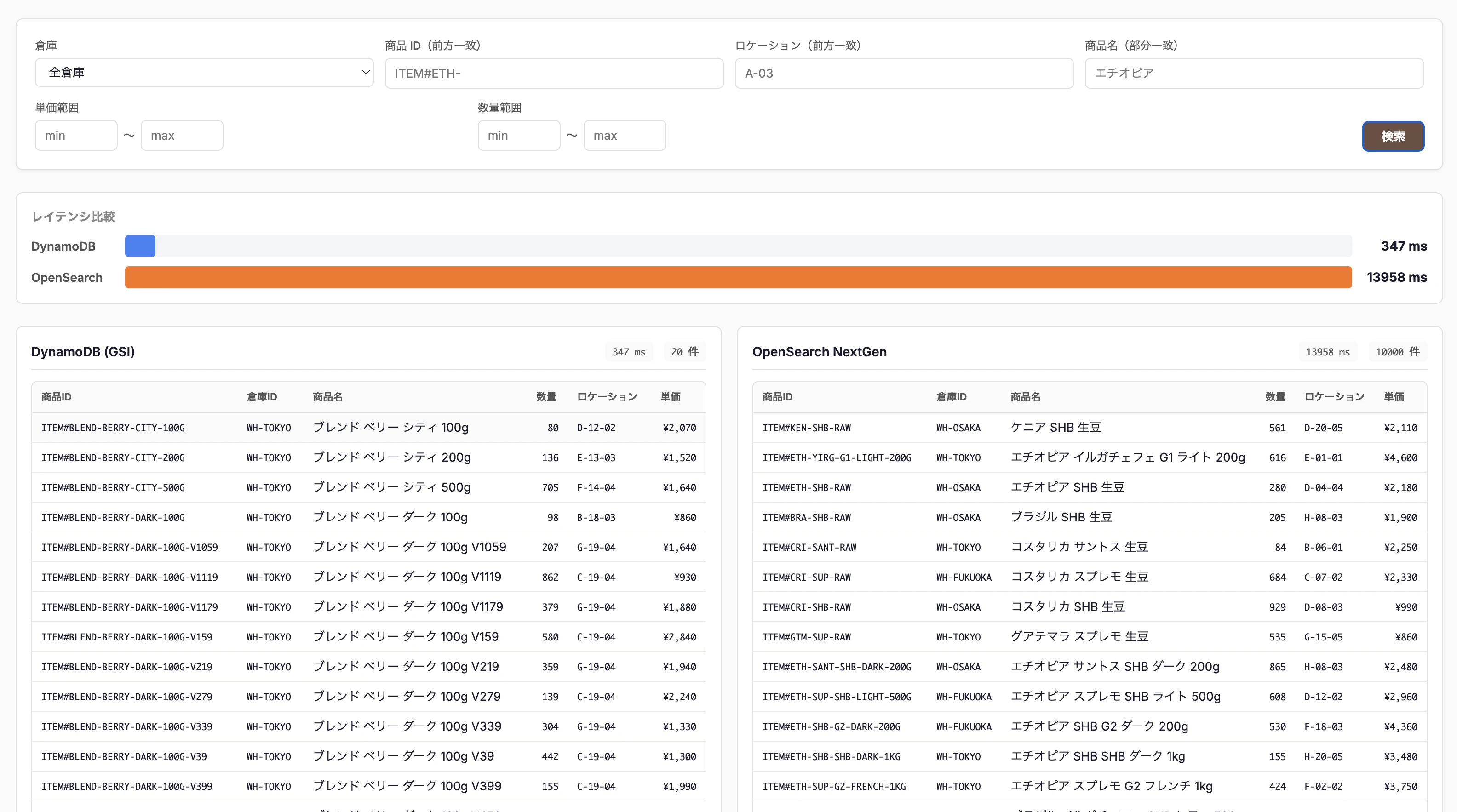Click WH-FUKUOKA in CRI-SUP-RAW row
The width and height of the screenshot is (1457, 812).
click(x=963, y=578)
